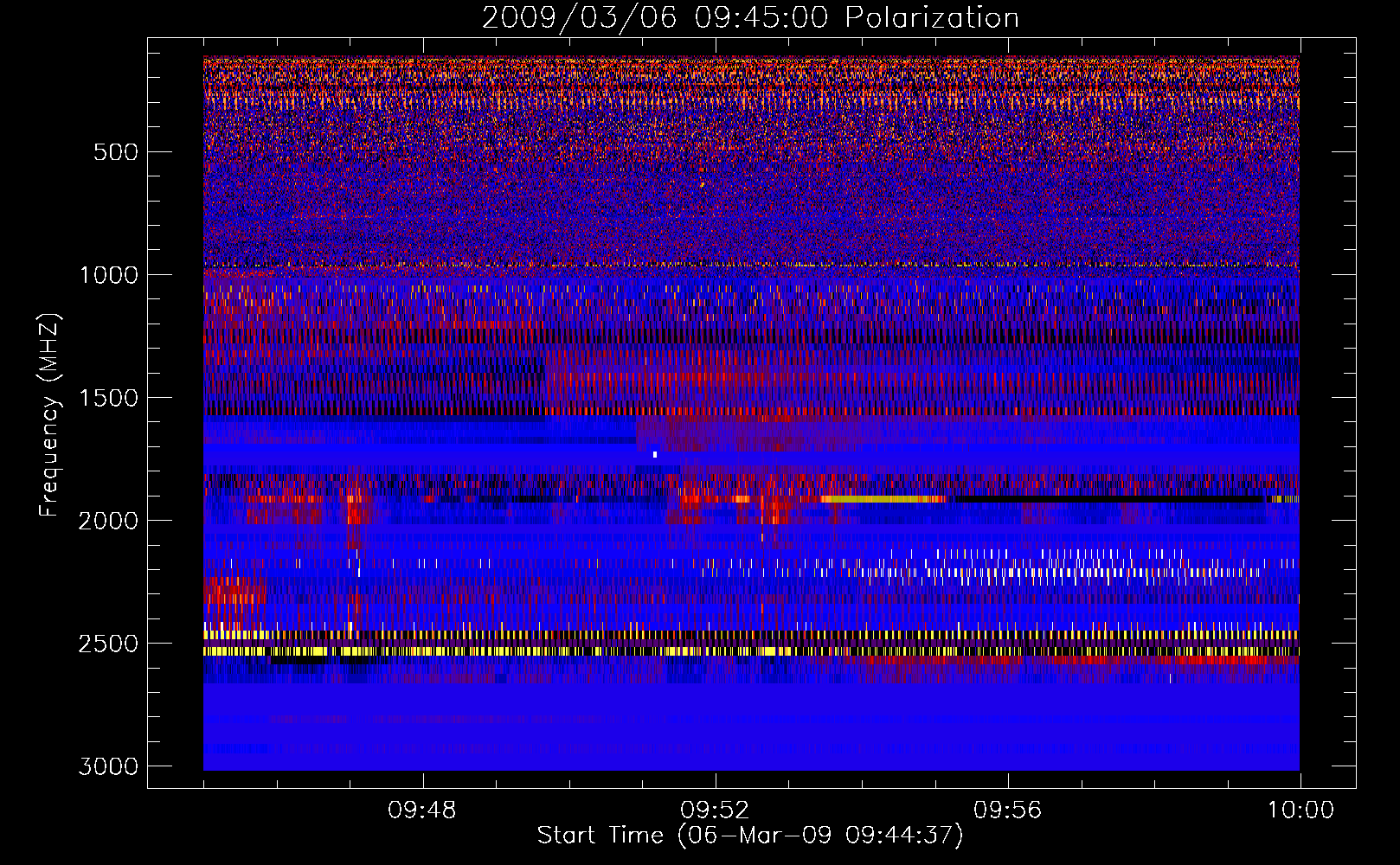Screen dimensions: 1400x865
Task: Click the yellow-orange streak near 1900 MHz
Action: click(883, 499)
